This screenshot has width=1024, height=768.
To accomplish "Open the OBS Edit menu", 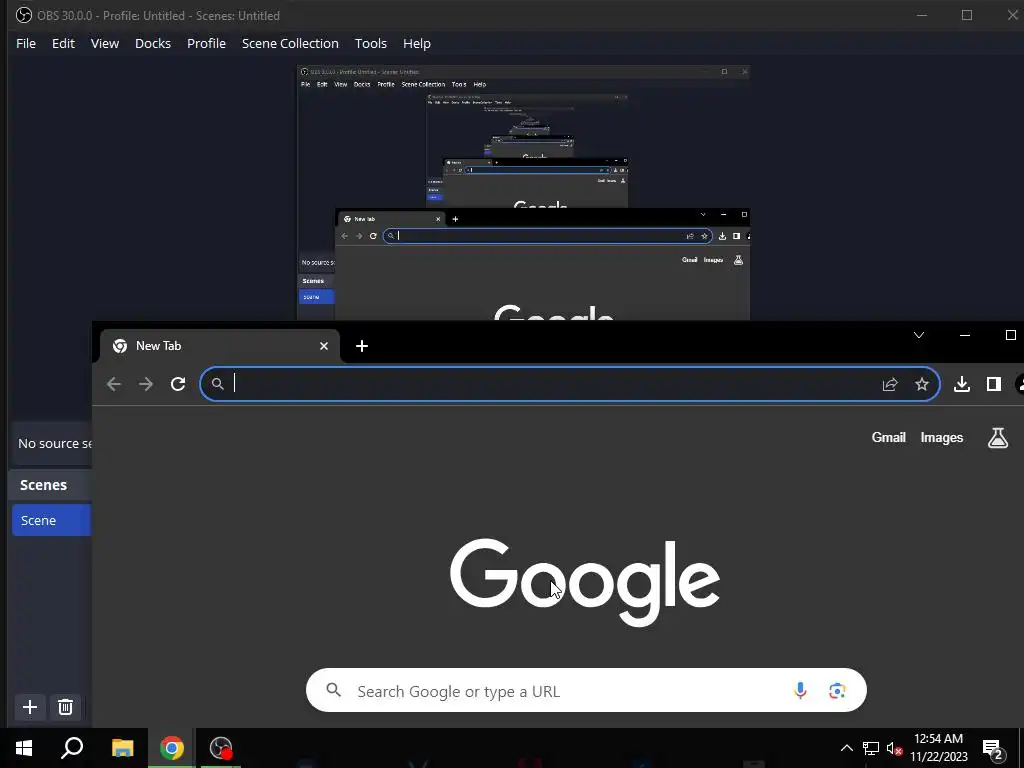I will 63,43.
